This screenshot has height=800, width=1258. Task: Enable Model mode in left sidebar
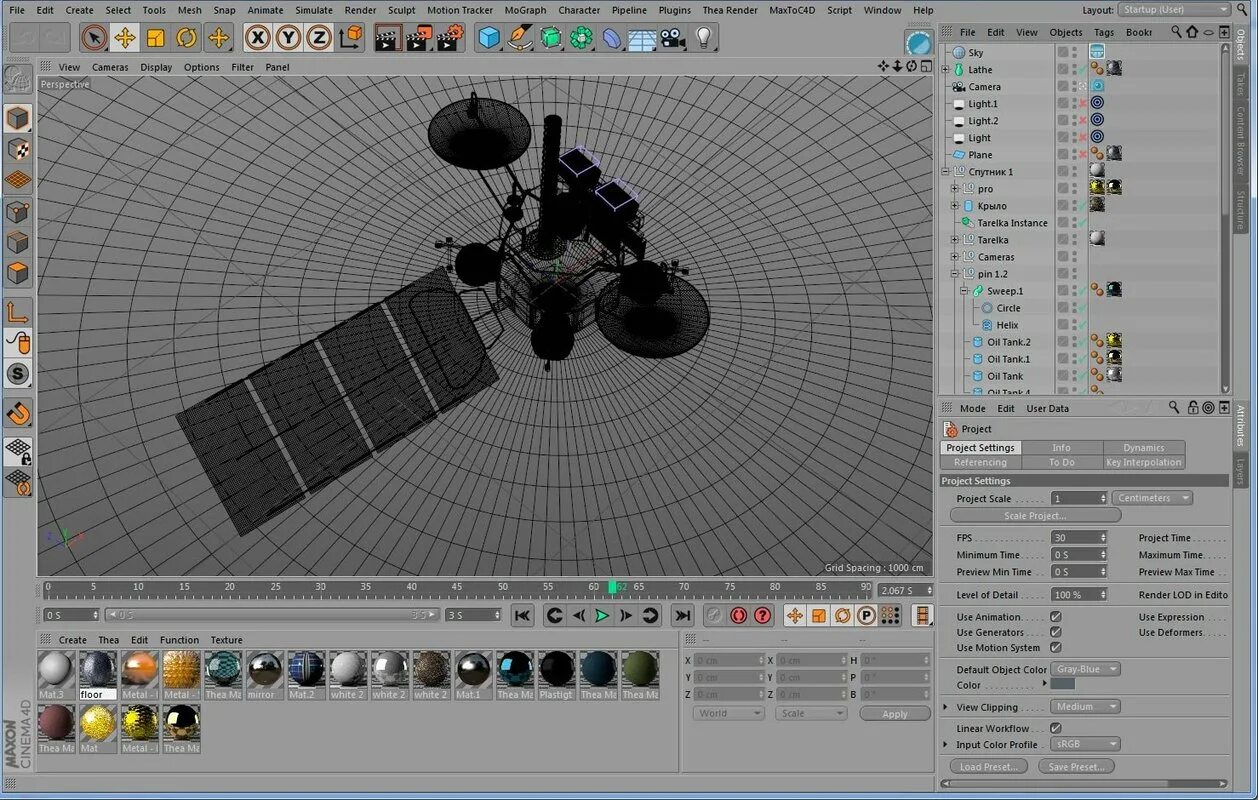coord(18,118)
